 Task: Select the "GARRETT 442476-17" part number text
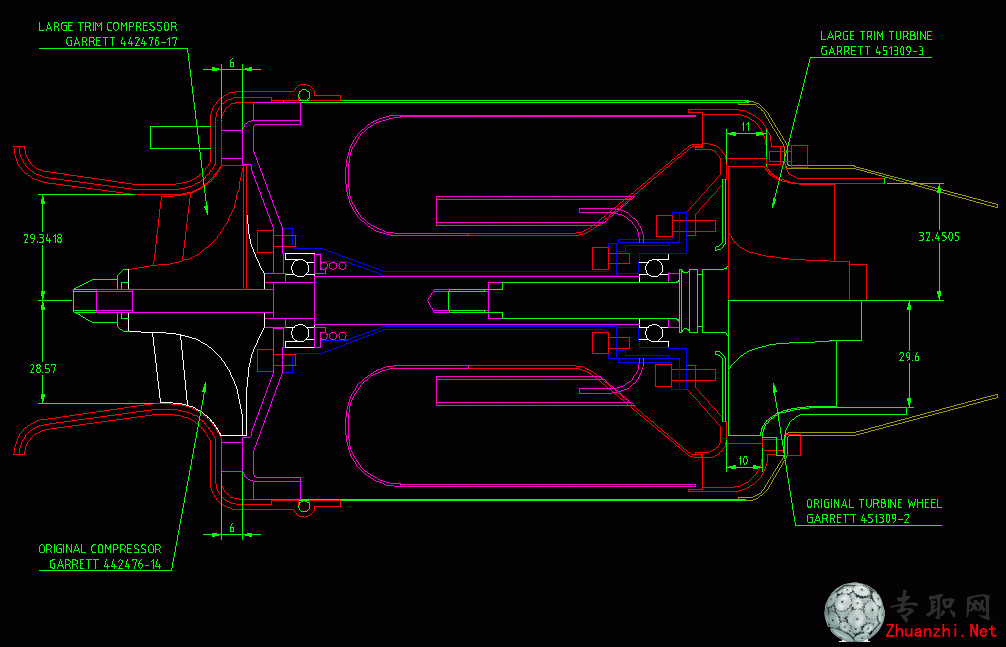point(121,42)
